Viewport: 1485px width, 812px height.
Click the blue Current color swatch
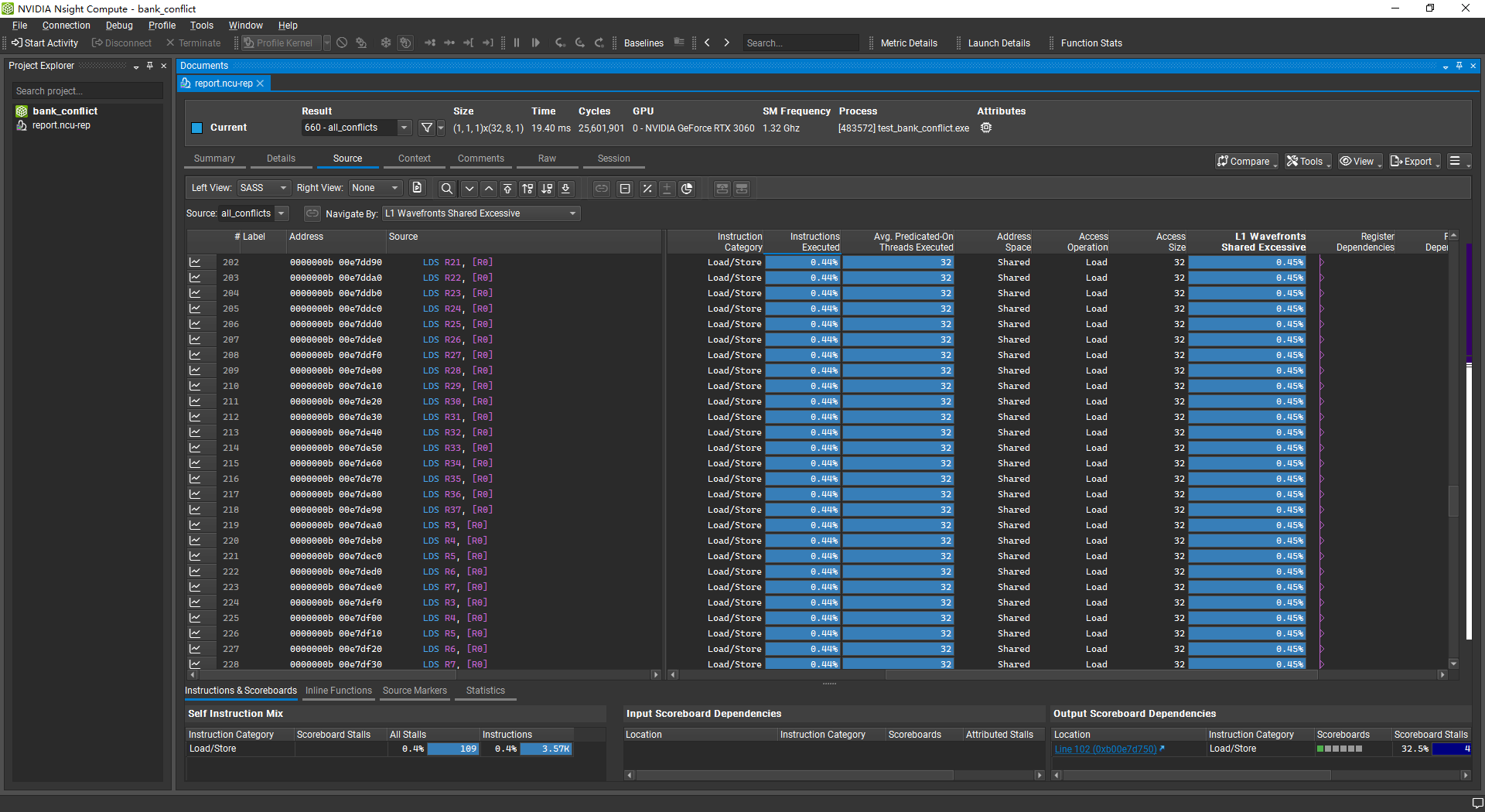click(196, 128)
